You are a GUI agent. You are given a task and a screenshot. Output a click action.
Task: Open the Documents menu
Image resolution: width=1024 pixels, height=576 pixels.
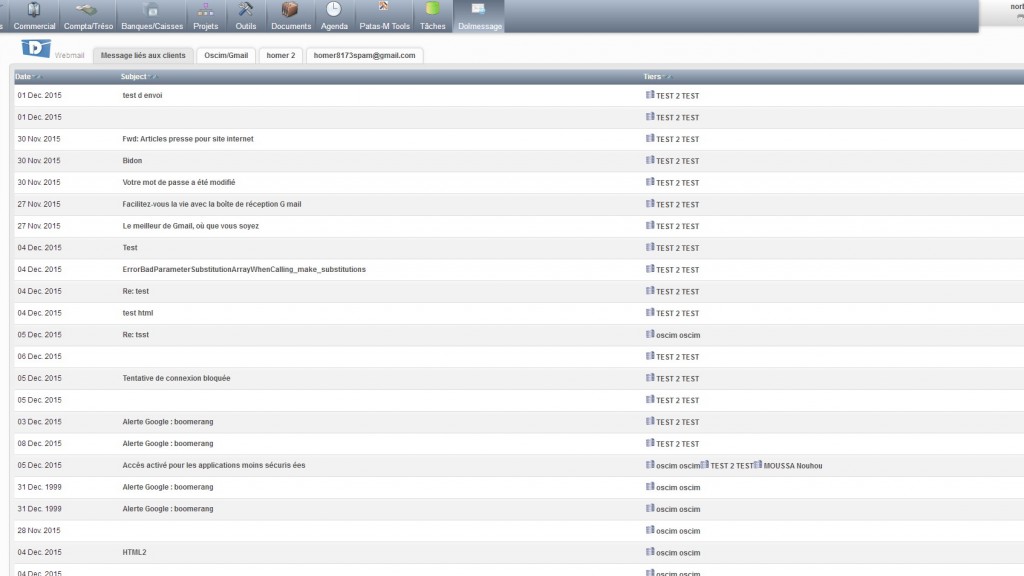click(291, 16)
